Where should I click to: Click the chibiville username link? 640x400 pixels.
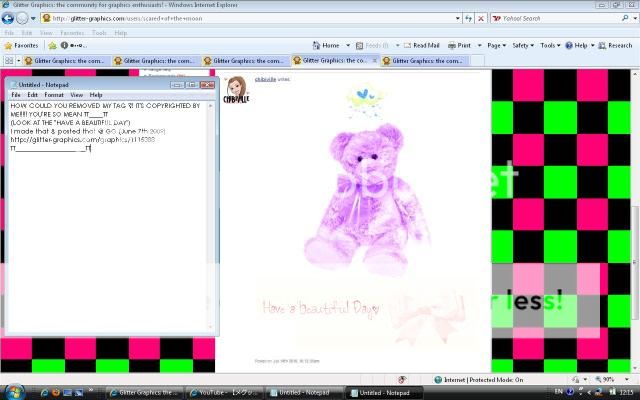pos(267,79)
